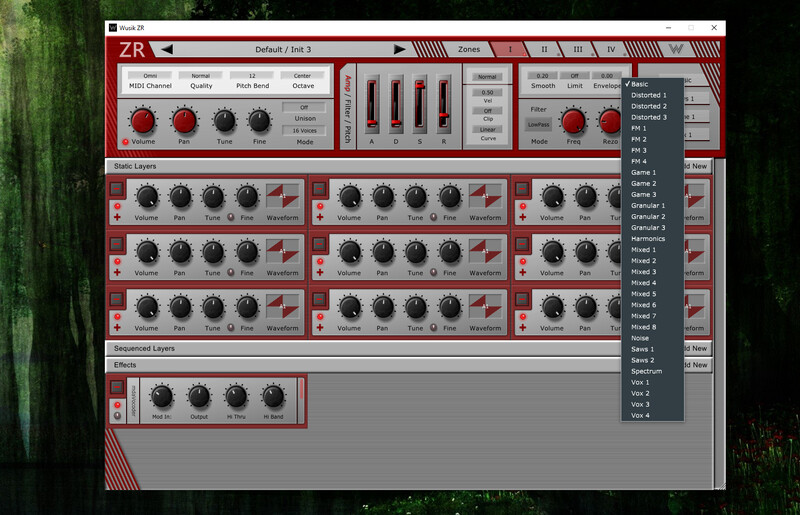This screenshot has width=800, height=515.
Task: Open the Octave Center selector
Action: (x=303, y=76)
